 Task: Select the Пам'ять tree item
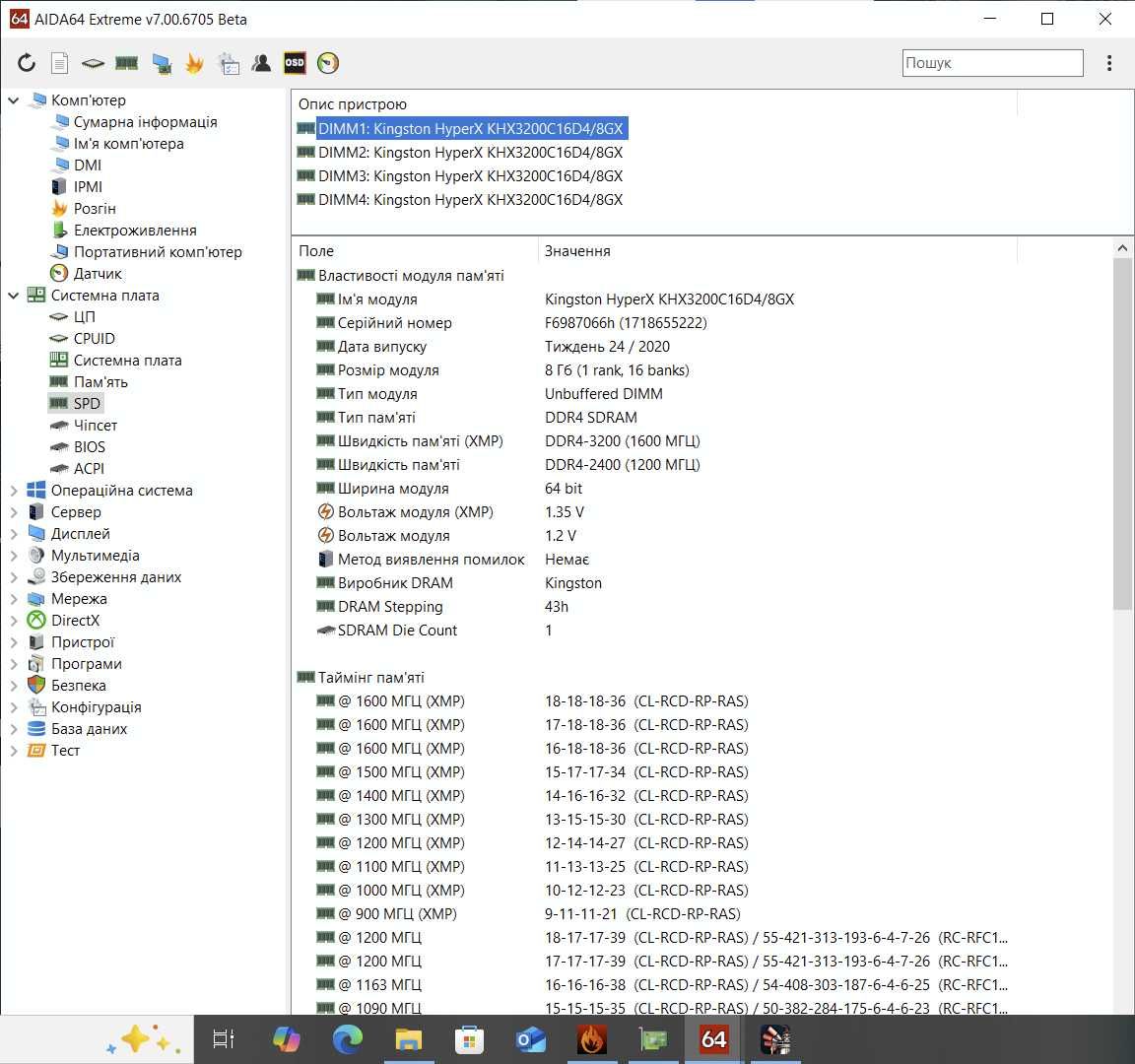(x=100, y=382)
